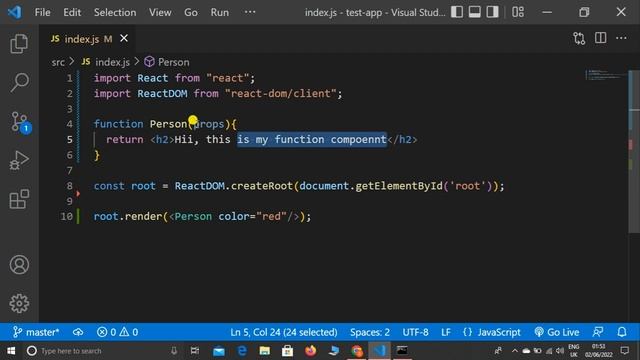Screen dimensions: 640x360
Task: Open the Explorer view in activity bar
Action: tap(19, 44)
